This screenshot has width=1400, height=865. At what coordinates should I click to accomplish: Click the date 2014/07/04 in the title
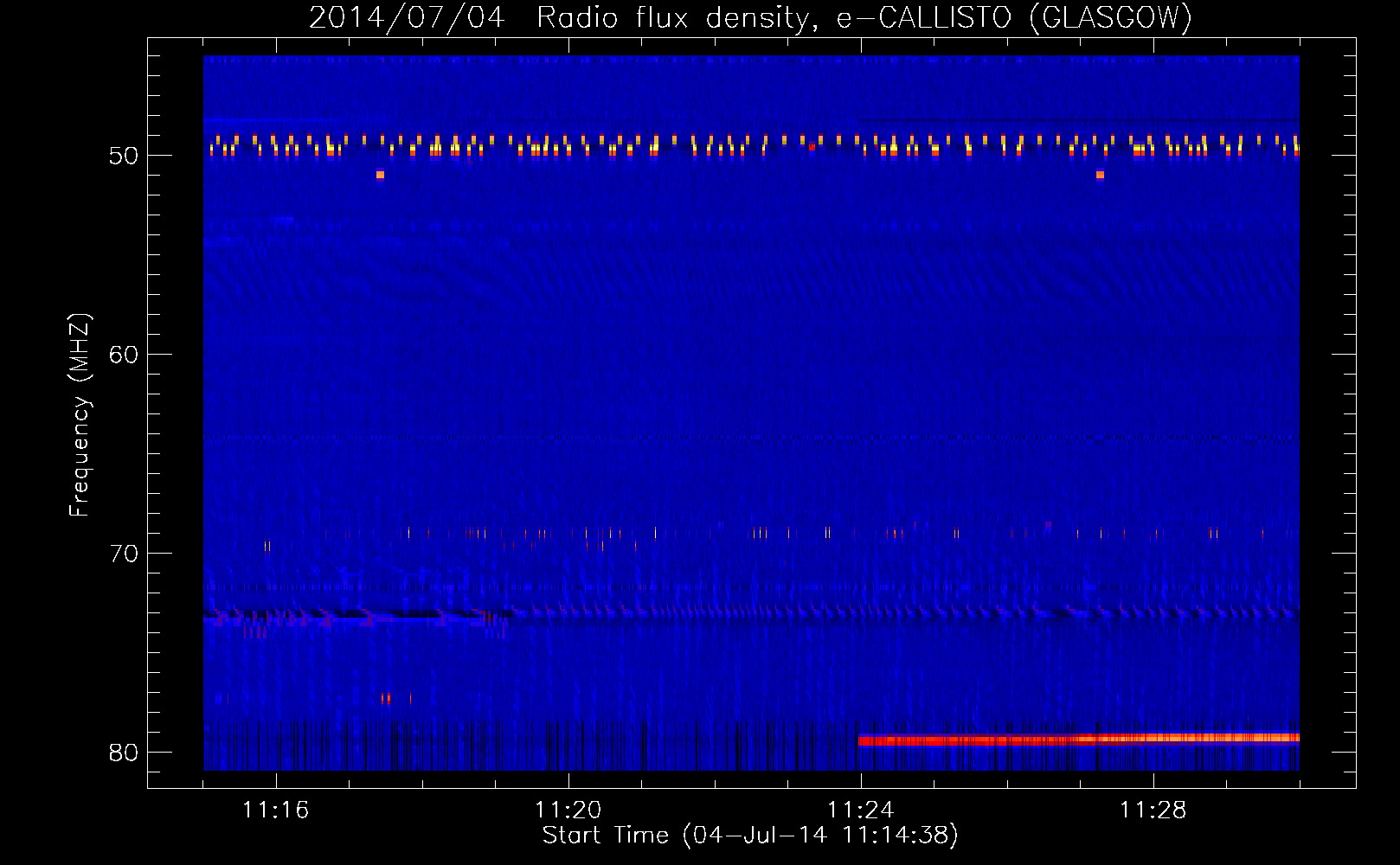tap(406, 17)
